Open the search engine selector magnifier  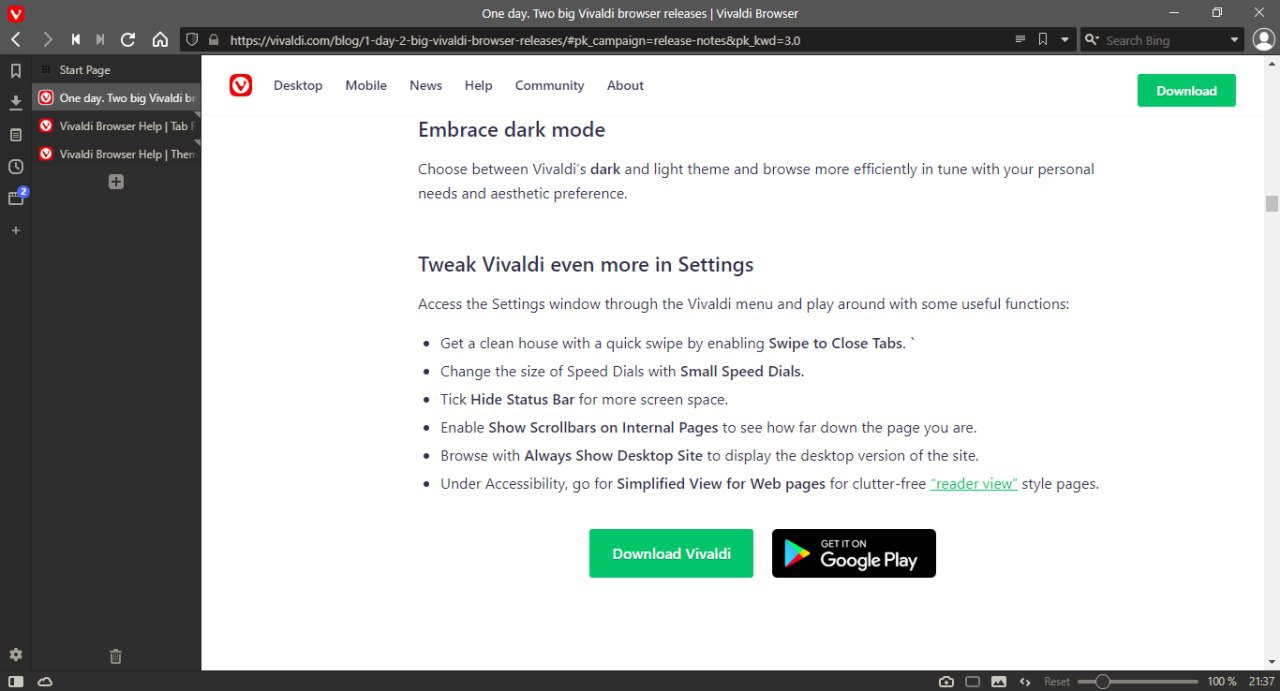1092,40
